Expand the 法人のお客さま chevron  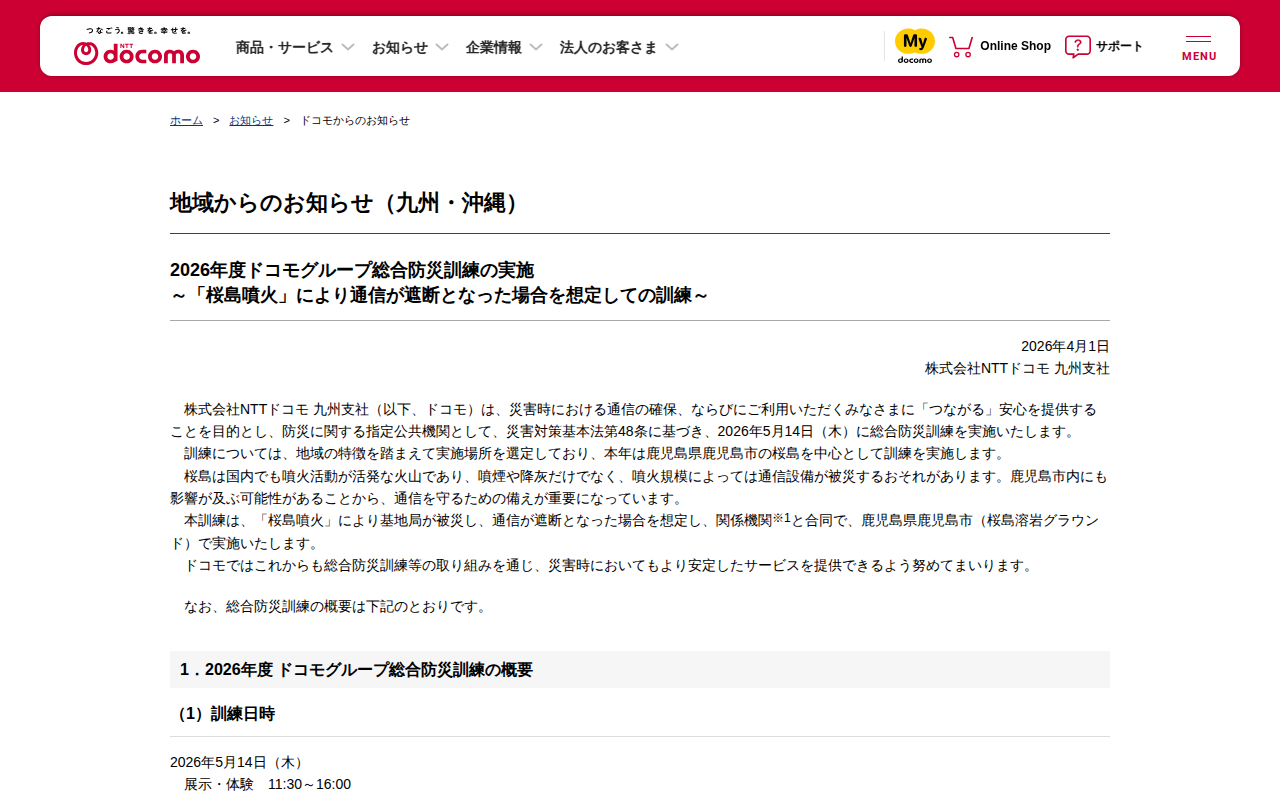click(x=672, y=47)
